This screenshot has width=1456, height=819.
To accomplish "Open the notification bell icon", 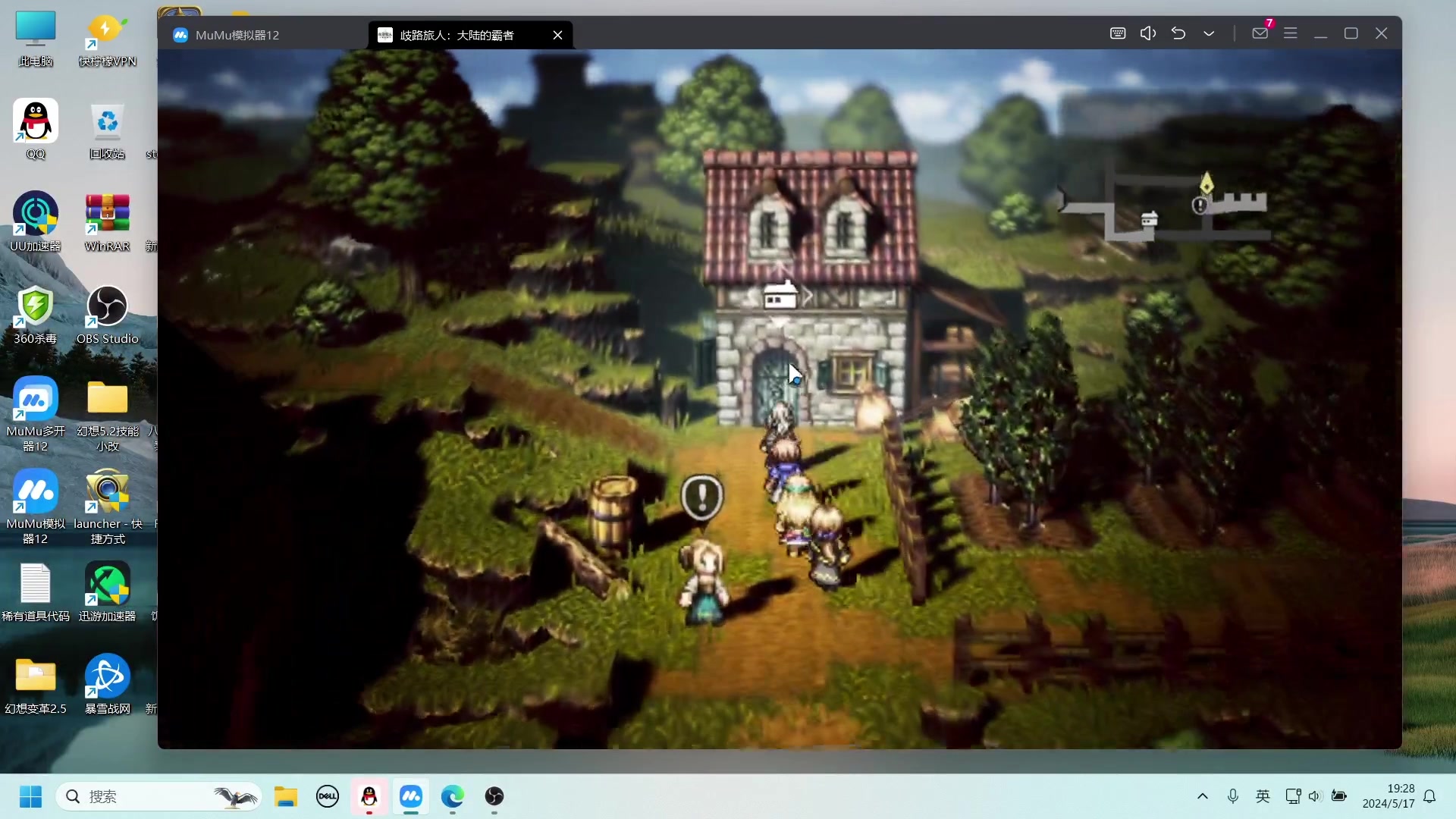I will 1429,796.
